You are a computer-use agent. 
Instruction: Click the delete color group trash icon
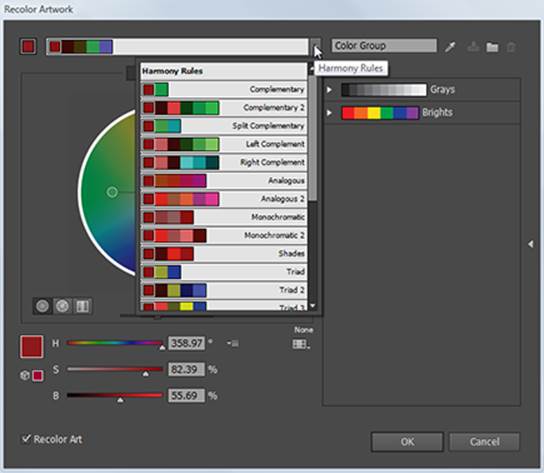(511, 47)
